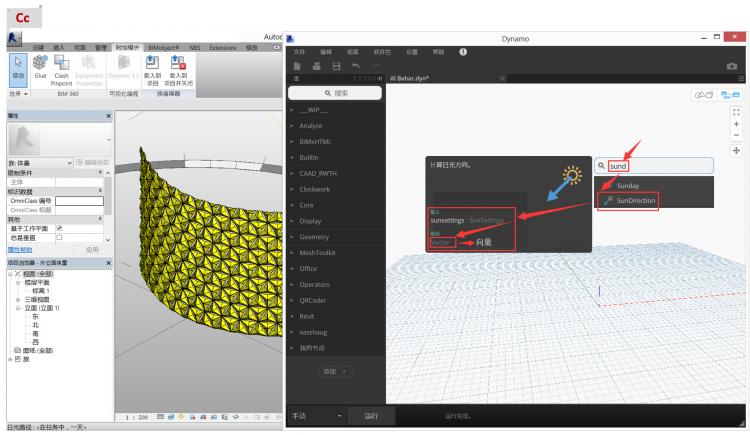This screenshot has height=435, width=750.
Task: Click the zoom in plus icon
Action: click(736, 124)
